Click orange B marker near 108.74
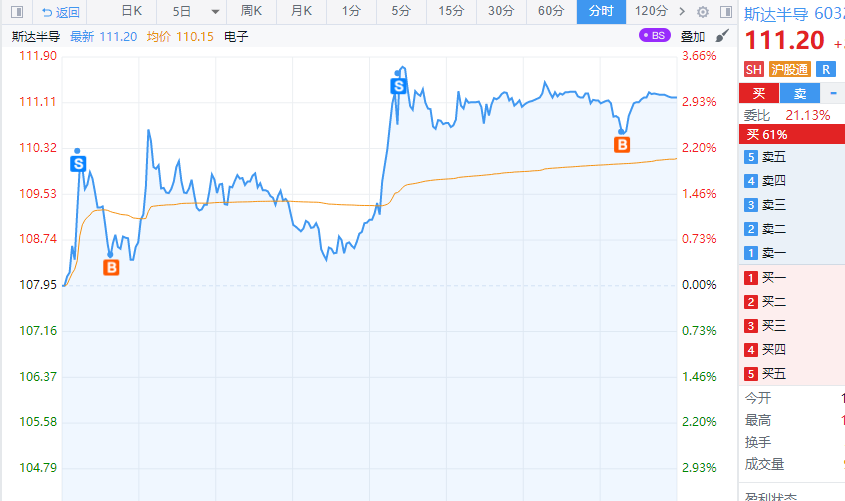 (111, 267)
